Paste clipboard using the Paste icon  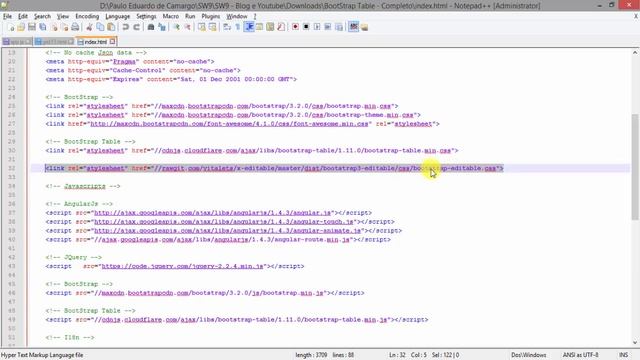[x=111, y=27]
